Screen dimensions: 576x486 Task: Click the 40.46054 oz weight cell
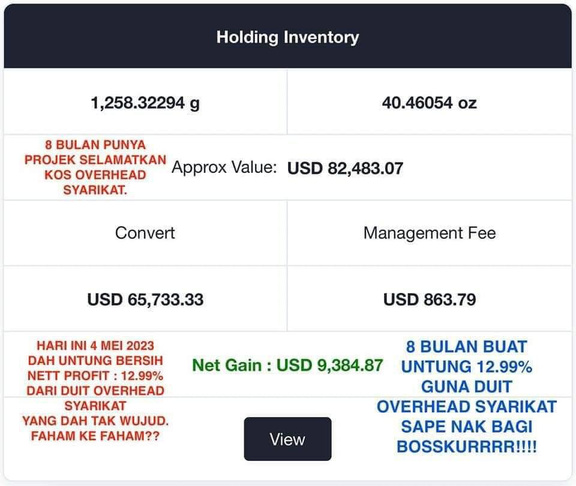point(429,102)
